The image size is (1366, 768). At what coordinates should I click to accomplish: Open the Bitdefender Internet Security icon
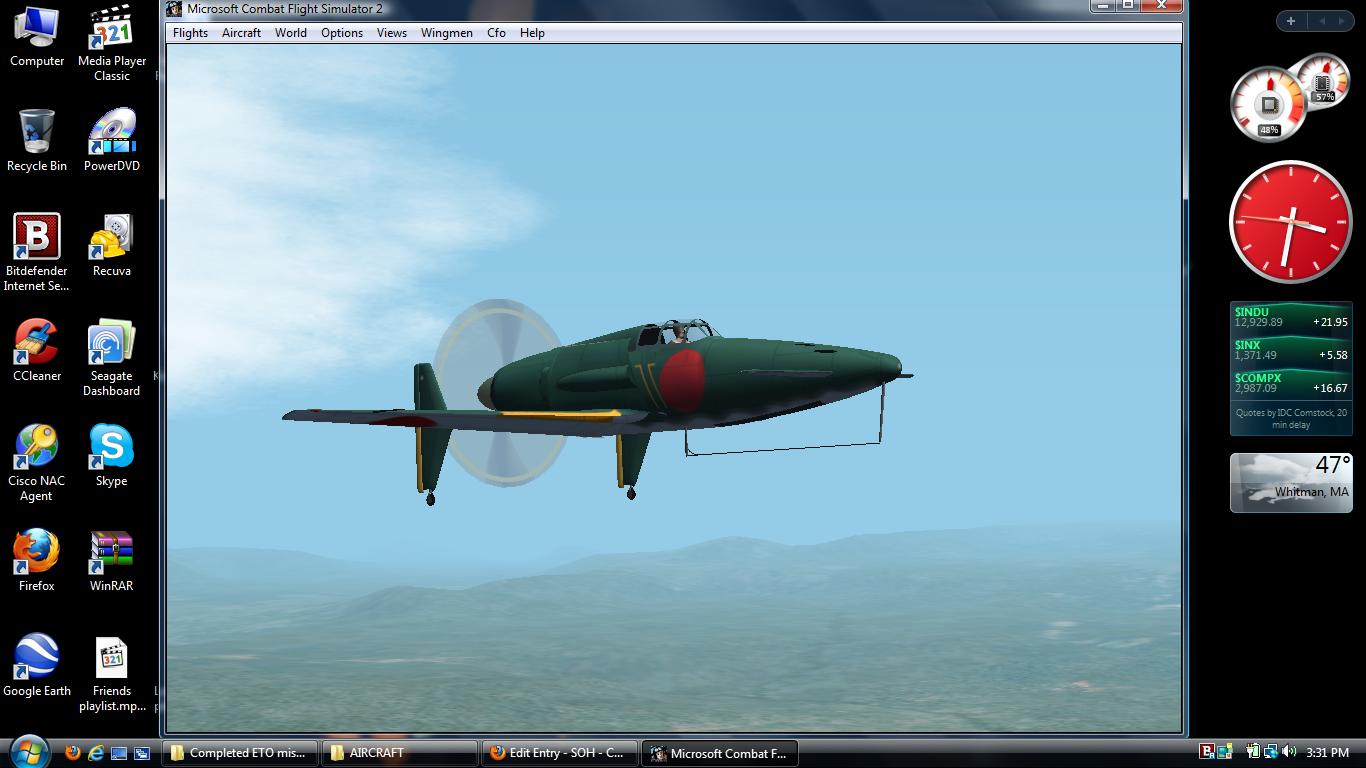36,238
